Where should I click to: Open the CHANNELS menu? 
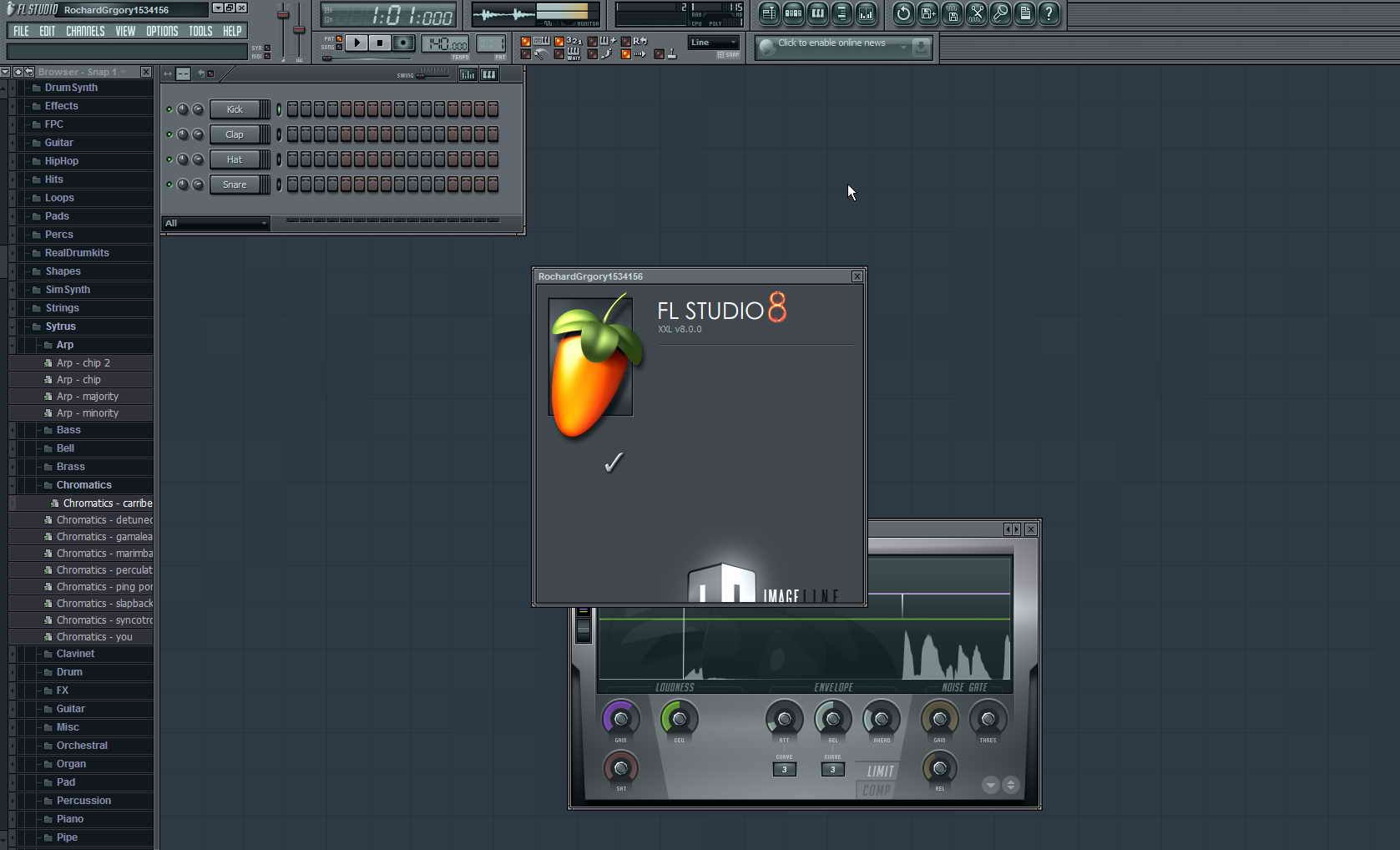(85, 31)
